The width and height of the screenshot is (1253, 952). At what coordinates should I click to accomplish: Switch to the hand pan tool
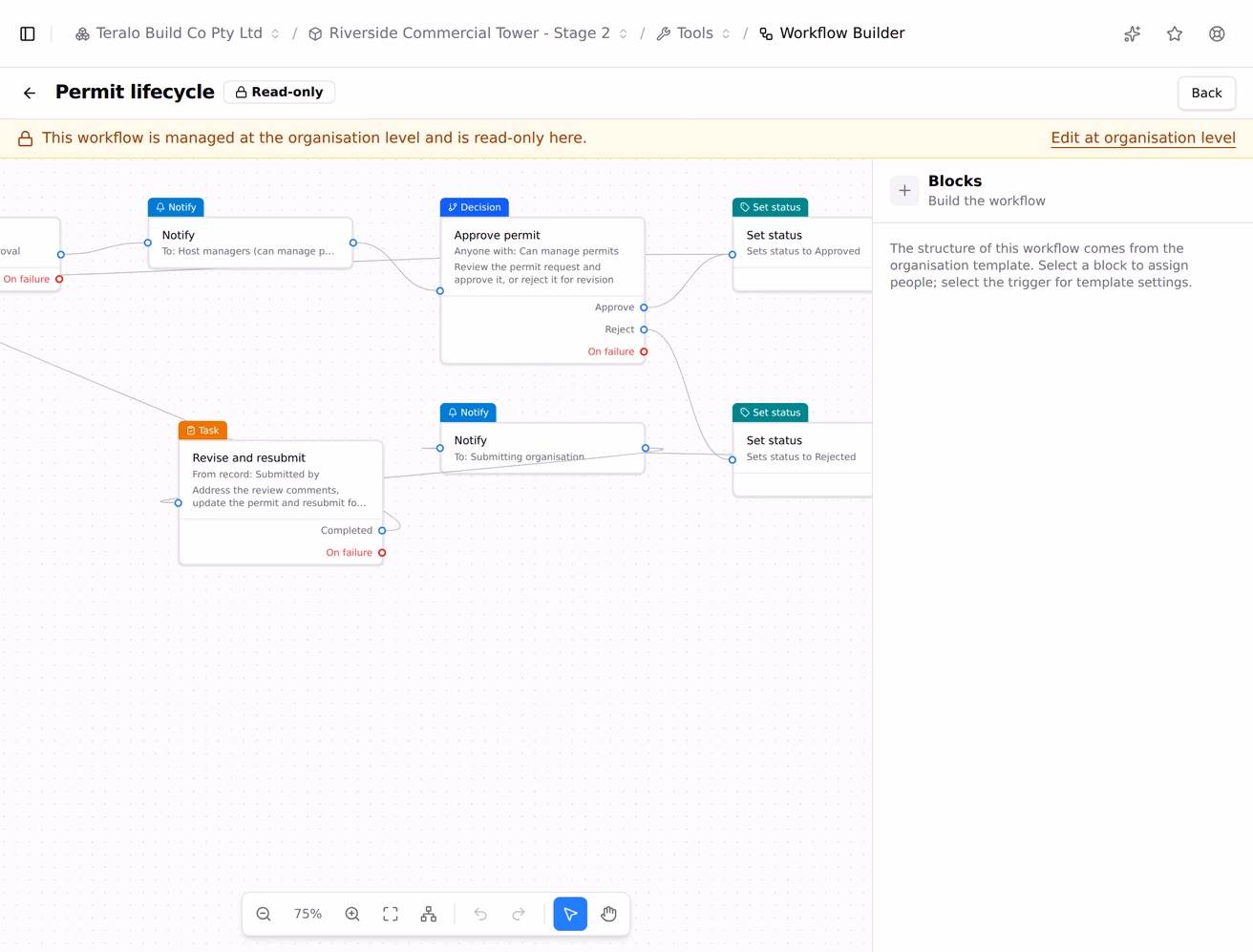608,914
